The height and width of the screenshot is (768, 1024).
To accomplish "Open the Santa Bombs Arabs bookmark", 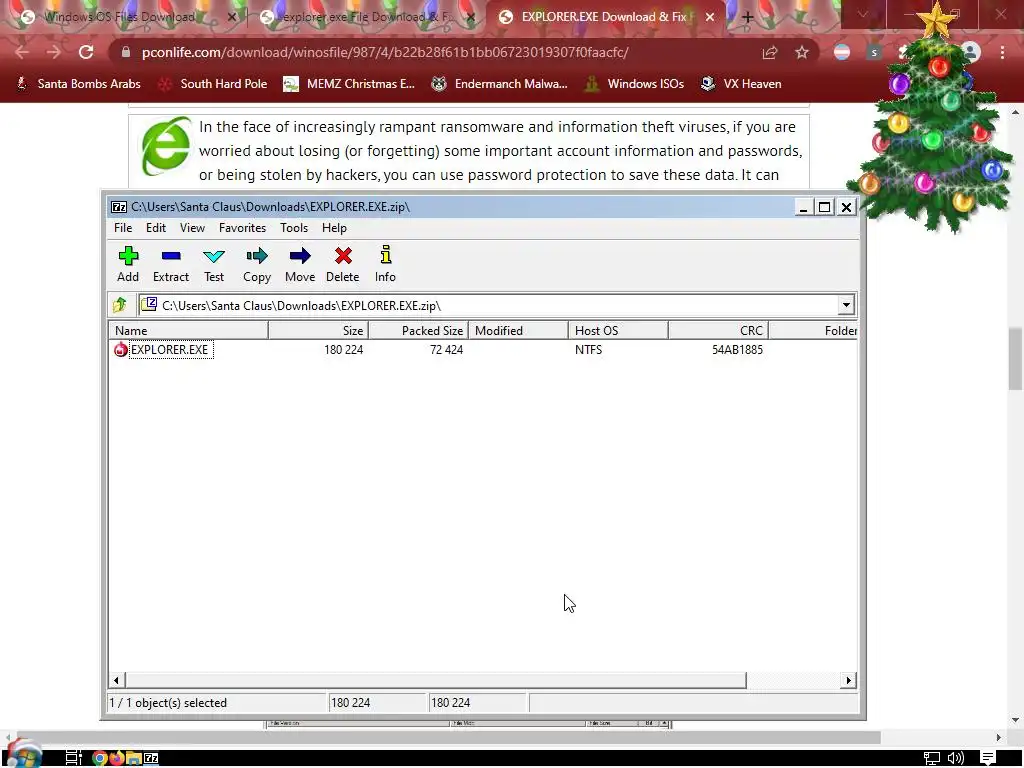I will [78, 84].
